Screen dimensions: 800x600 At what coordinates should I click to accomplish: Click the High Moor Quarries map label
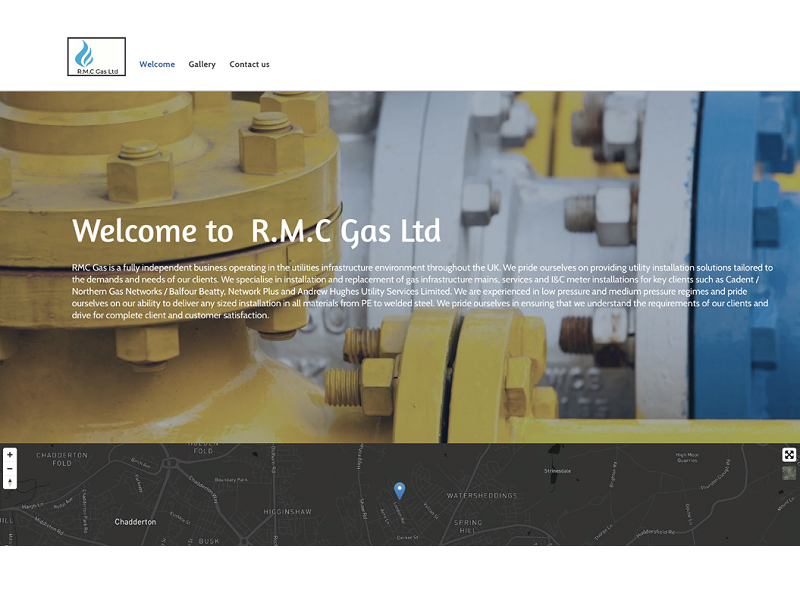[x=687, y=457]
